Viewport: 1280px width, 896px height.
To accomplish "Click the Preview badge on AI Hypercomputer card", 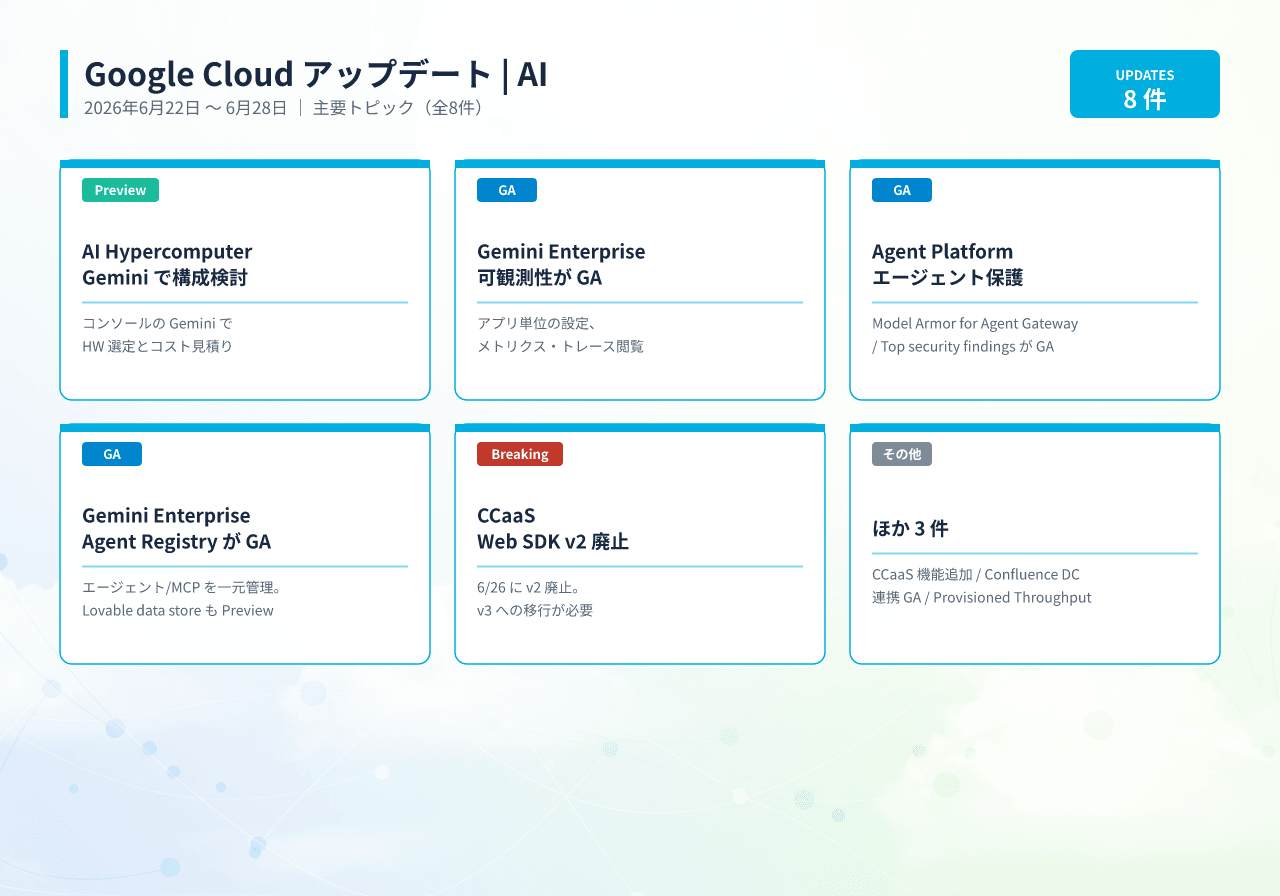I will (120, 190).
